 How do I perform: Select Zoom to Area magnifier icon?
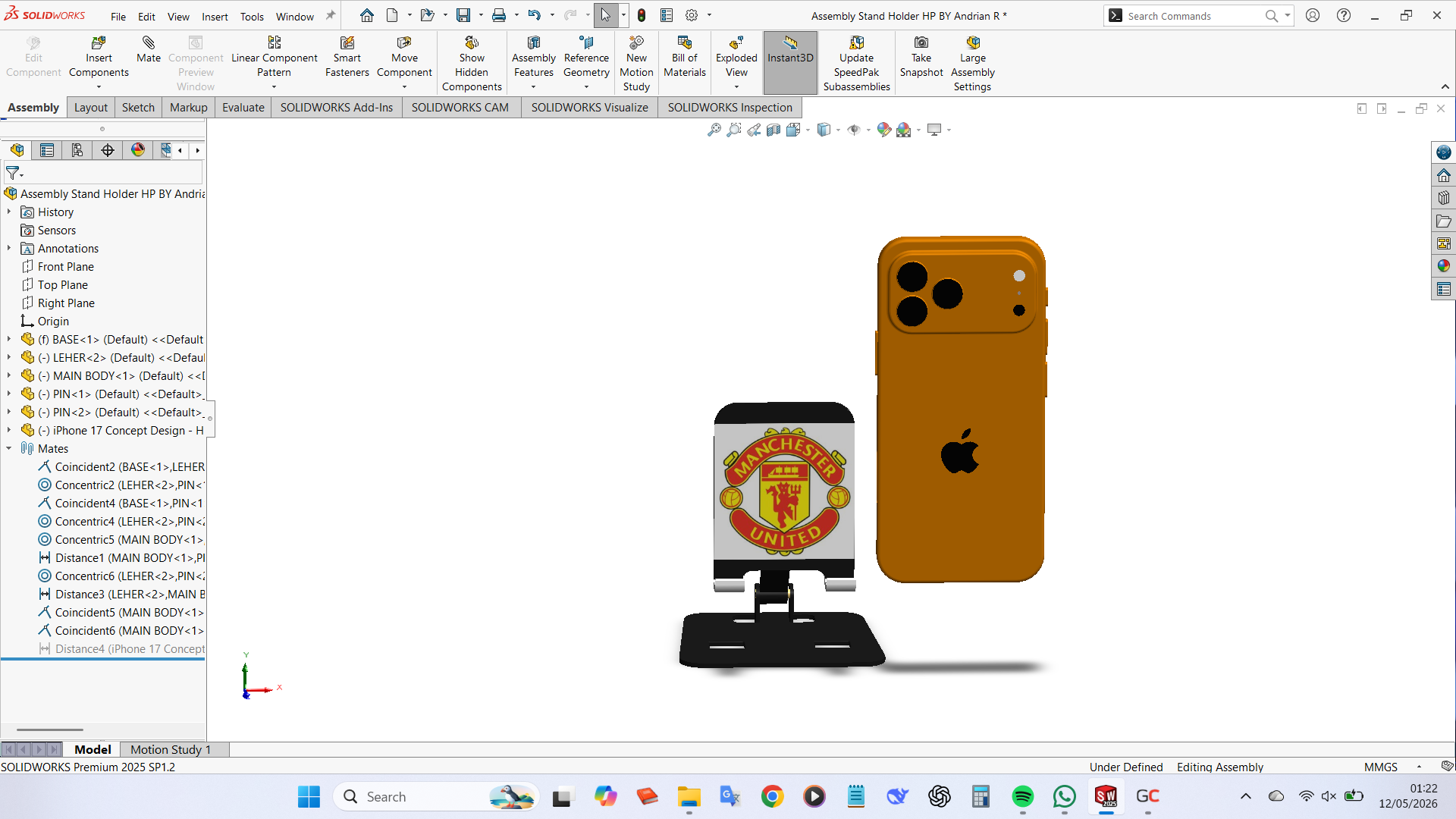click(x=734, y=130)
